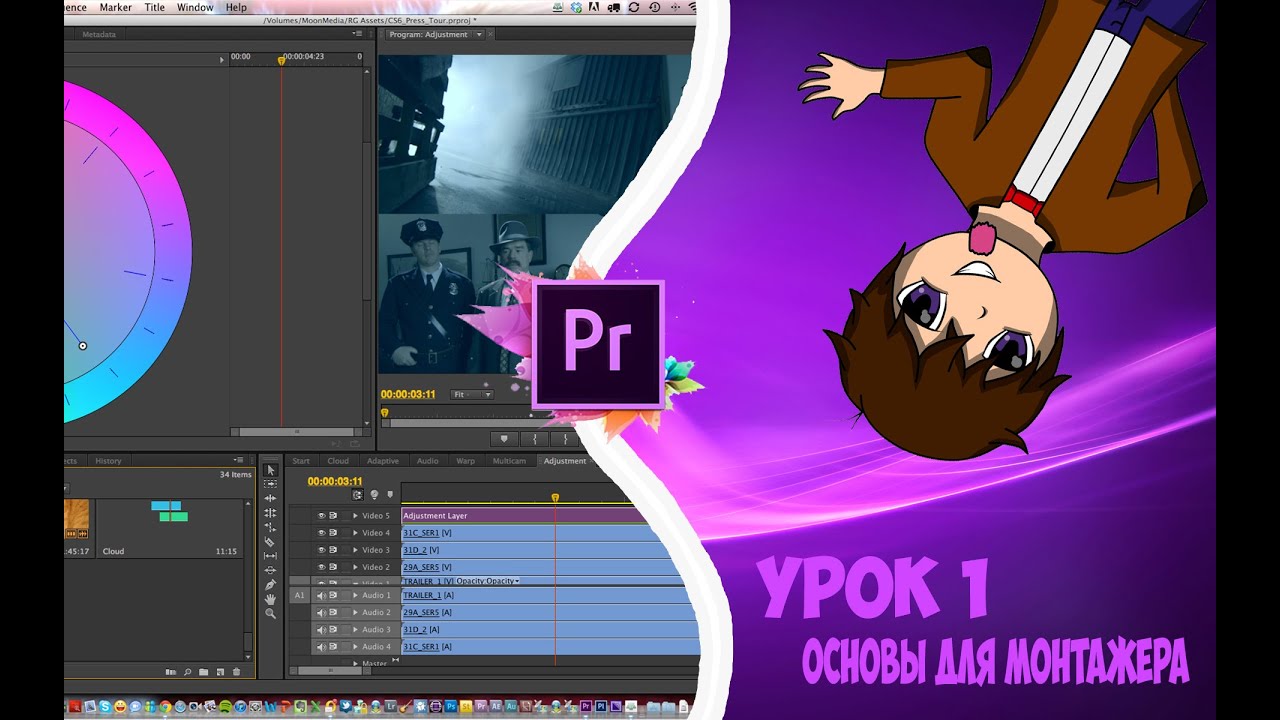This screenshot has height=720, width=1280.
Task: Select the Rolling Edit tool
Action: [x=270, y=513]
